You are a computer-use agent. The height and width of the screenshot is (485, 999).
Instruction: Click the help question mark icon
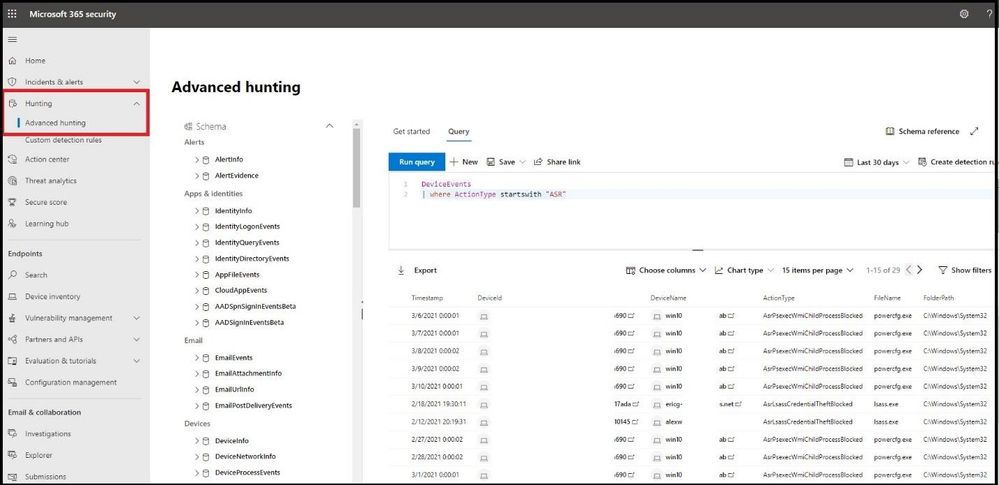[x=989, y=13]
